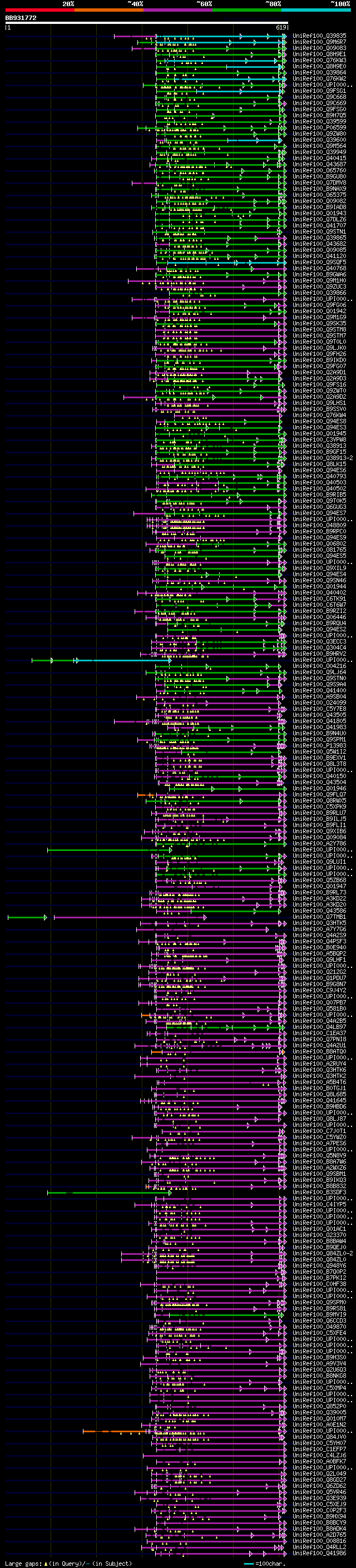This screenshot has width=356, height=1568.
Task: Select hit label UniRef100_A9SB04
Action: coord(319,696)
